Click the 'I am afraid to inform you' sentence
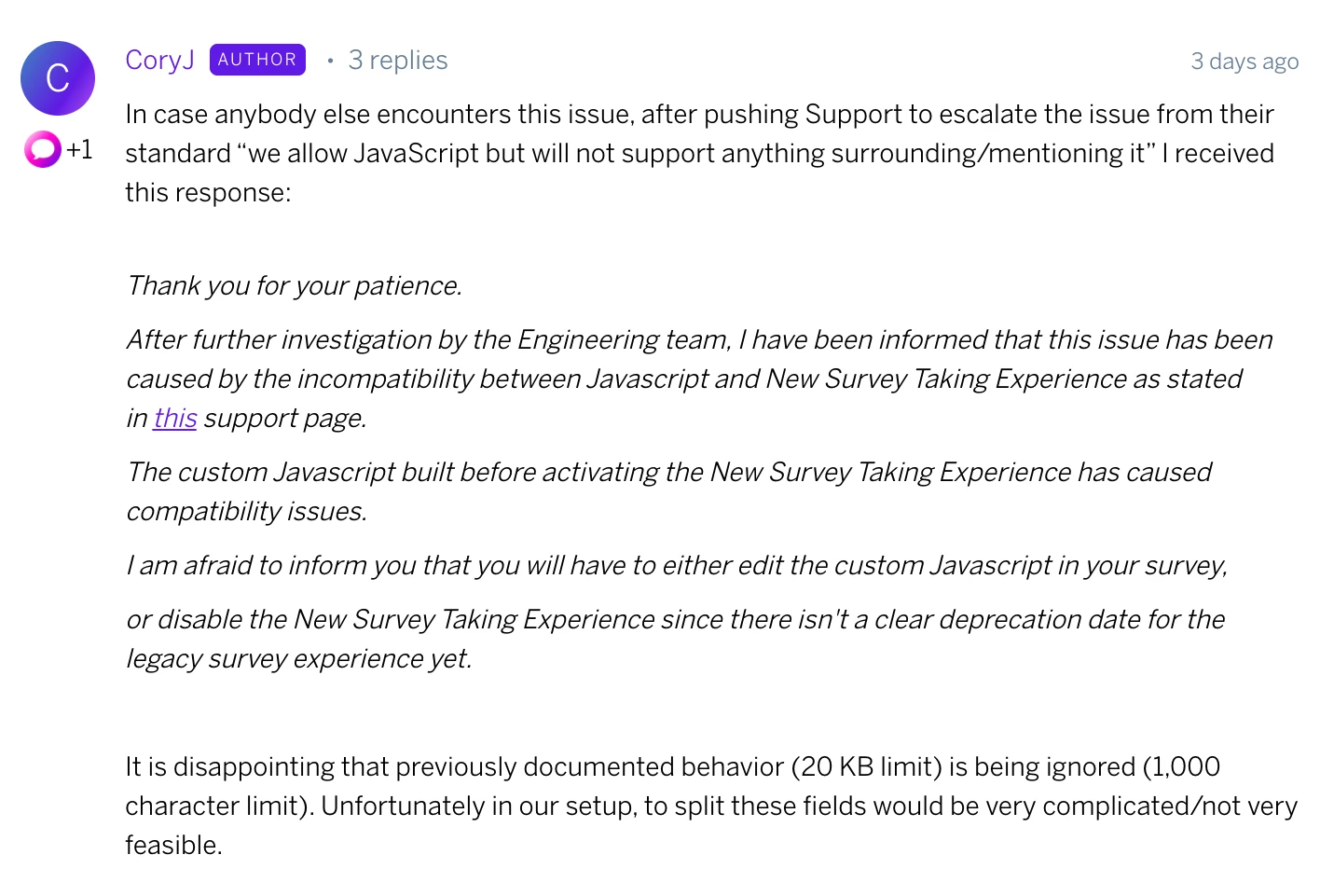This screenshot has width=1320, height=896. tap(677, 565)
